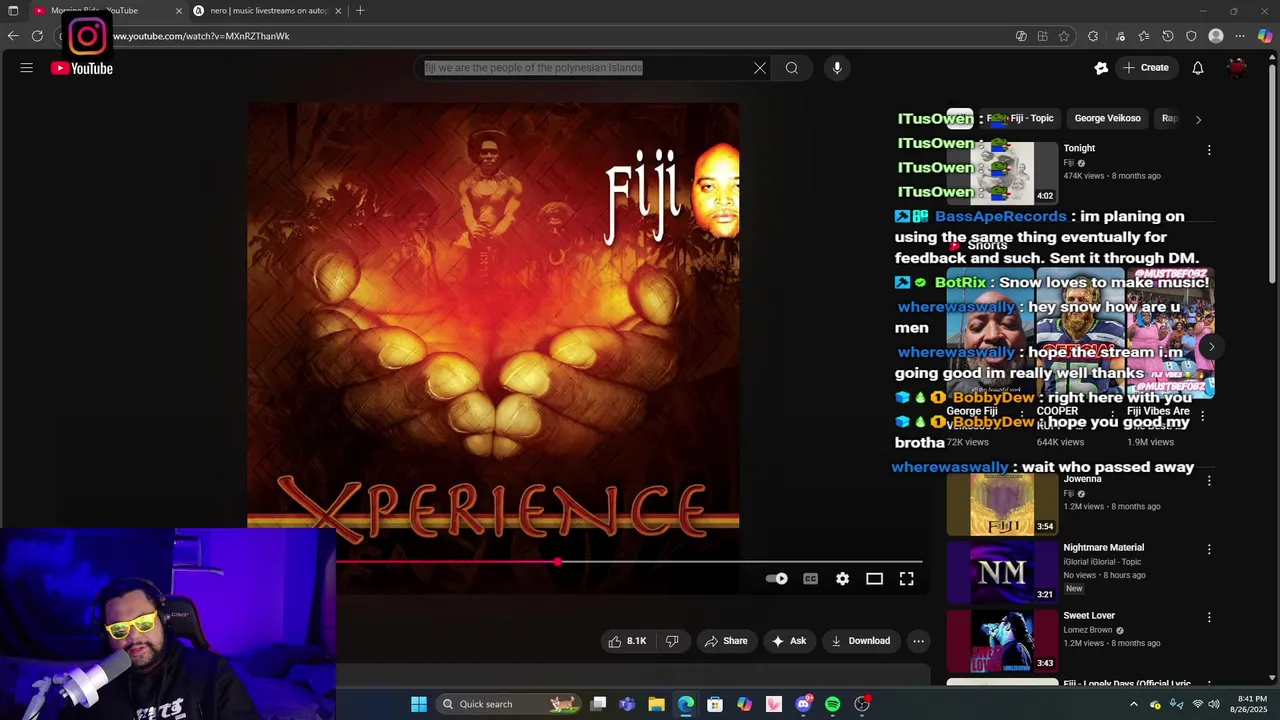Click the Create button

point(1146,68)
